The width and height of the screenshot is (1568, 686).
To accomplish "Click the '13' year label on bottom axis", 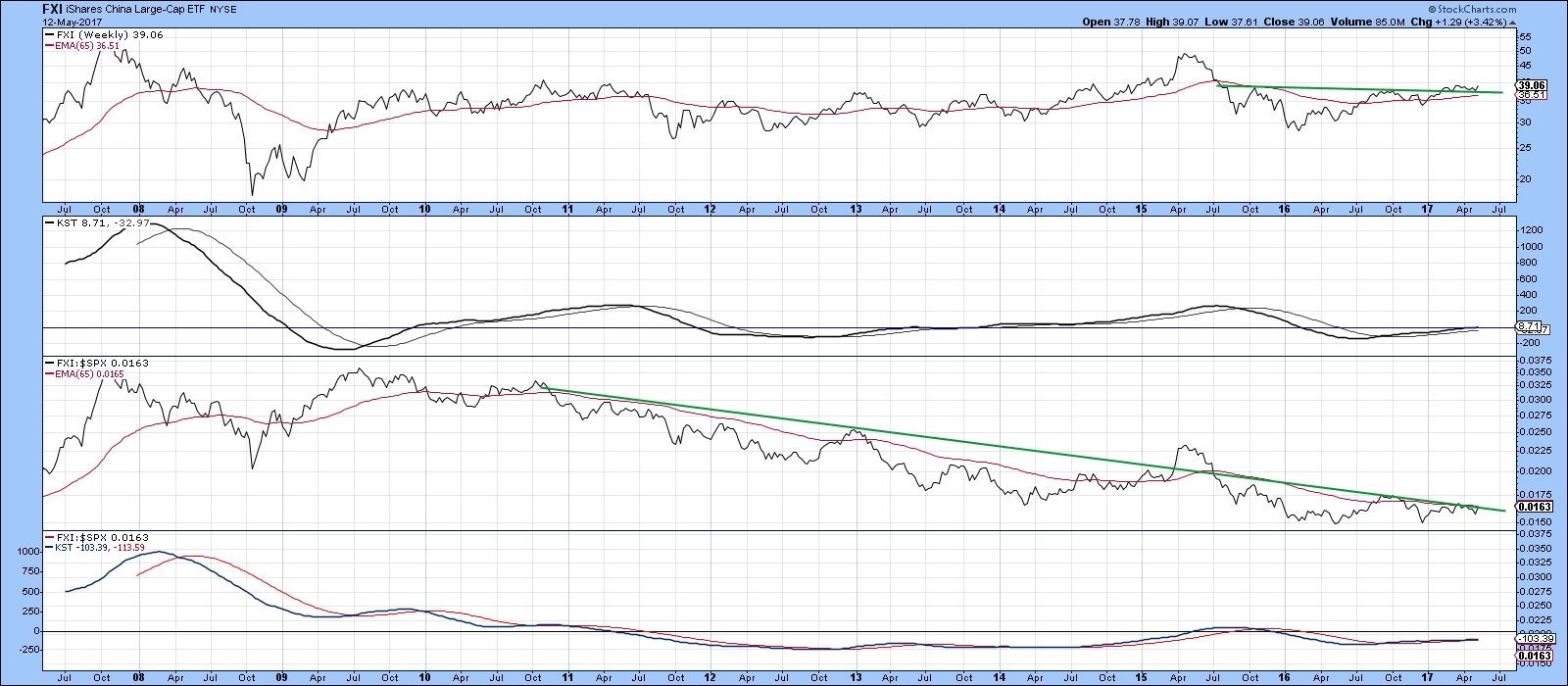I will click(855, 676).
